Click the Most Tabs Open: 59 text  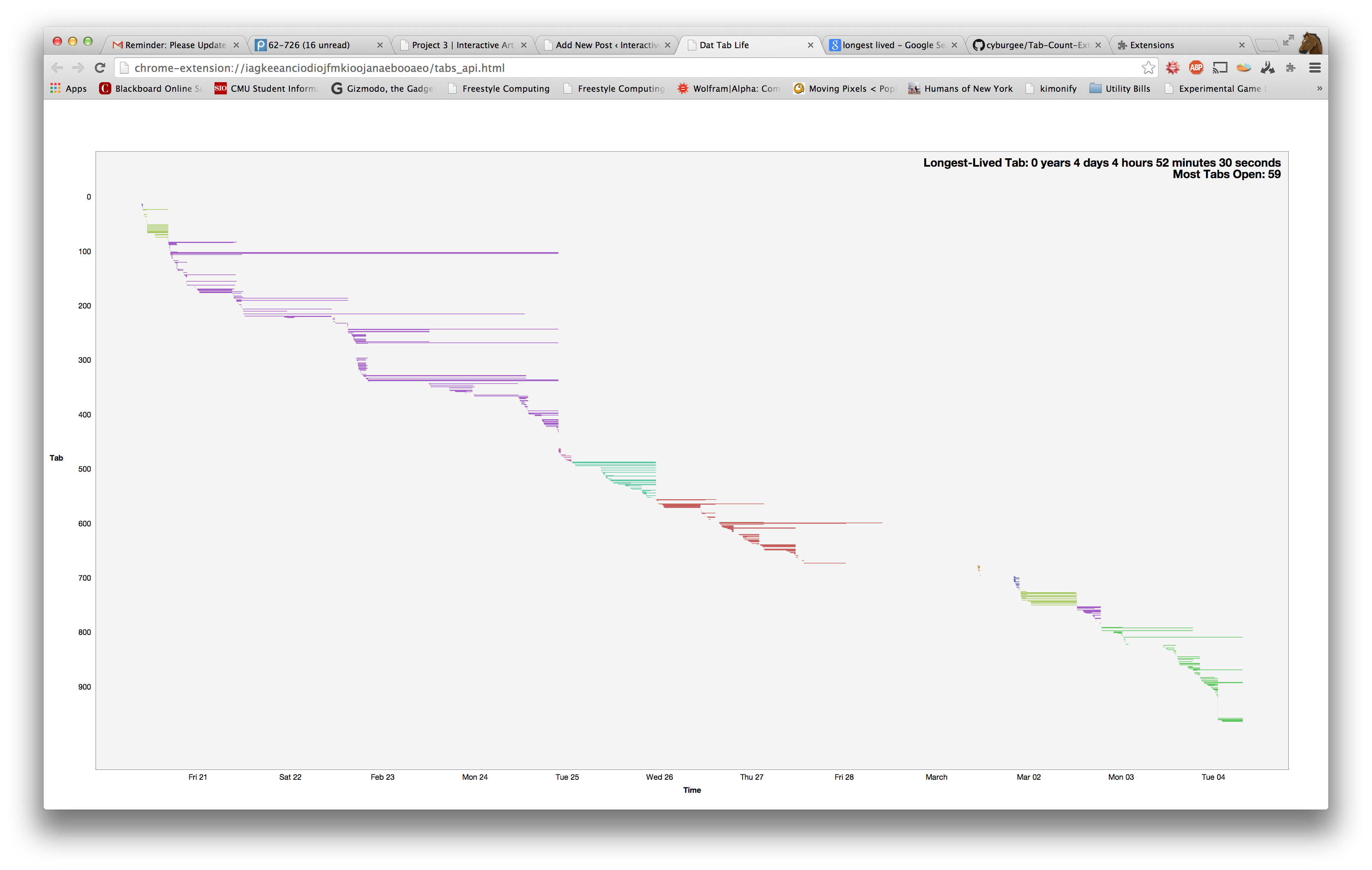pos(1226,174)
